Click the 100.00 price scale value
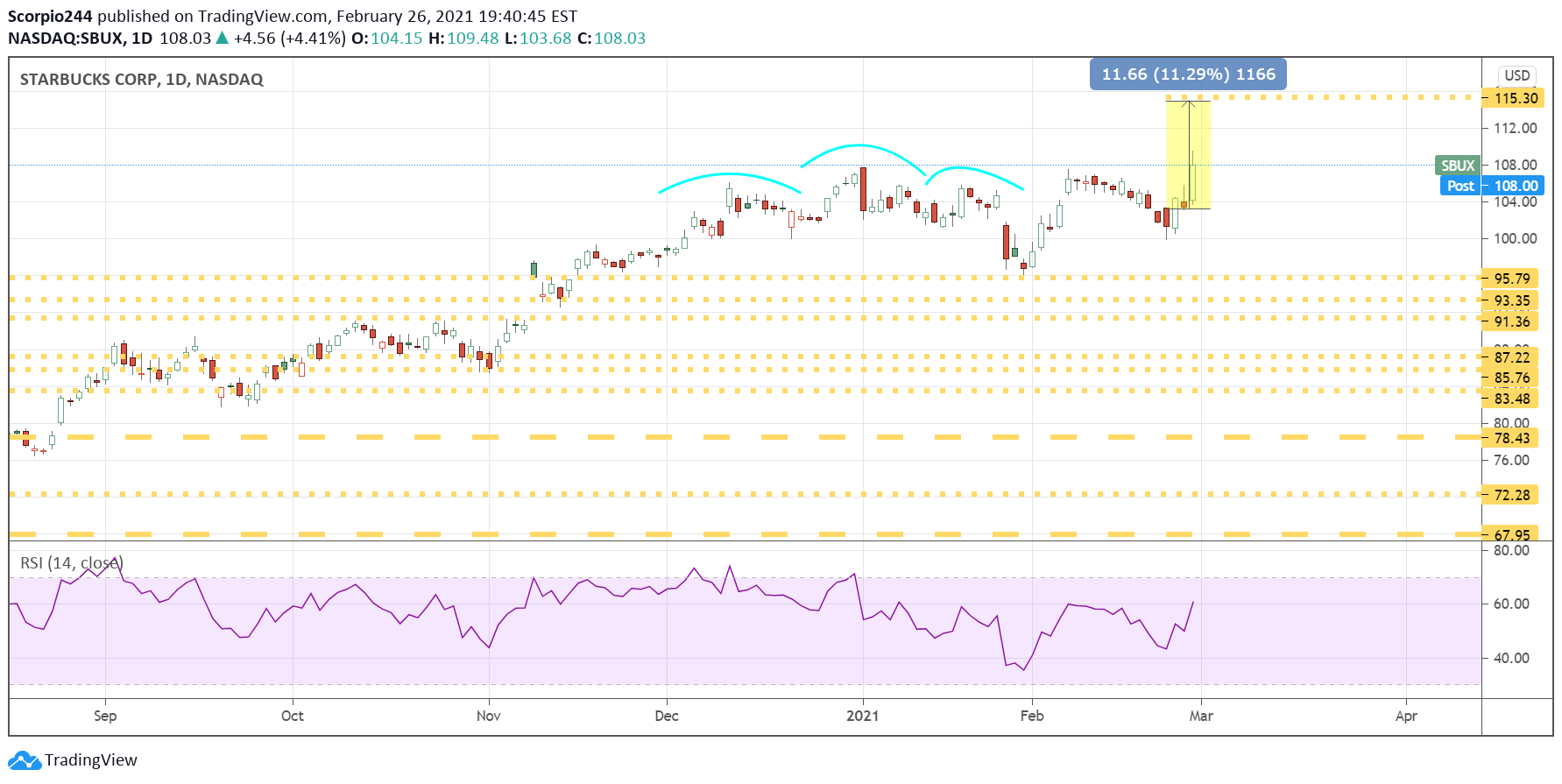Screen dimensions: 1562x784 coord(1516,238)
